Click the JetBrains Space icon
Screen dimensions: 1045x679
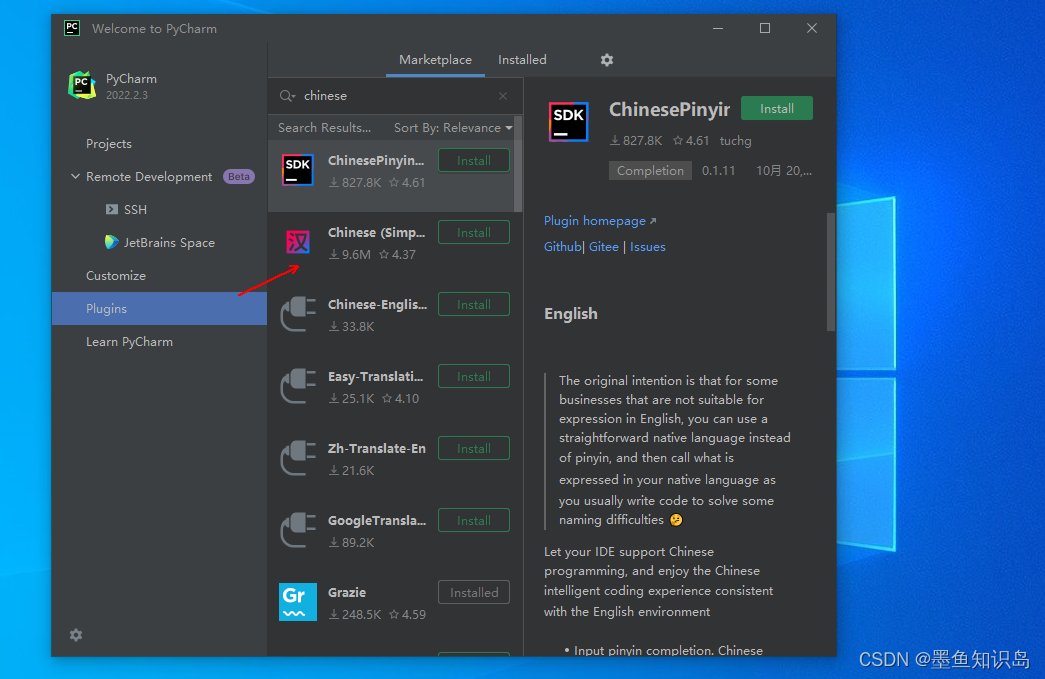click(x=111, y=242)
